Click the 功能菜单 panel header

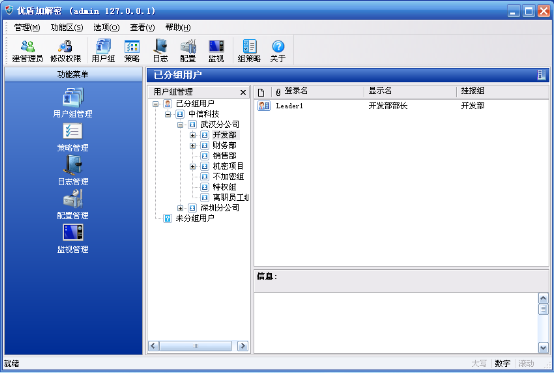coord(73,74)
